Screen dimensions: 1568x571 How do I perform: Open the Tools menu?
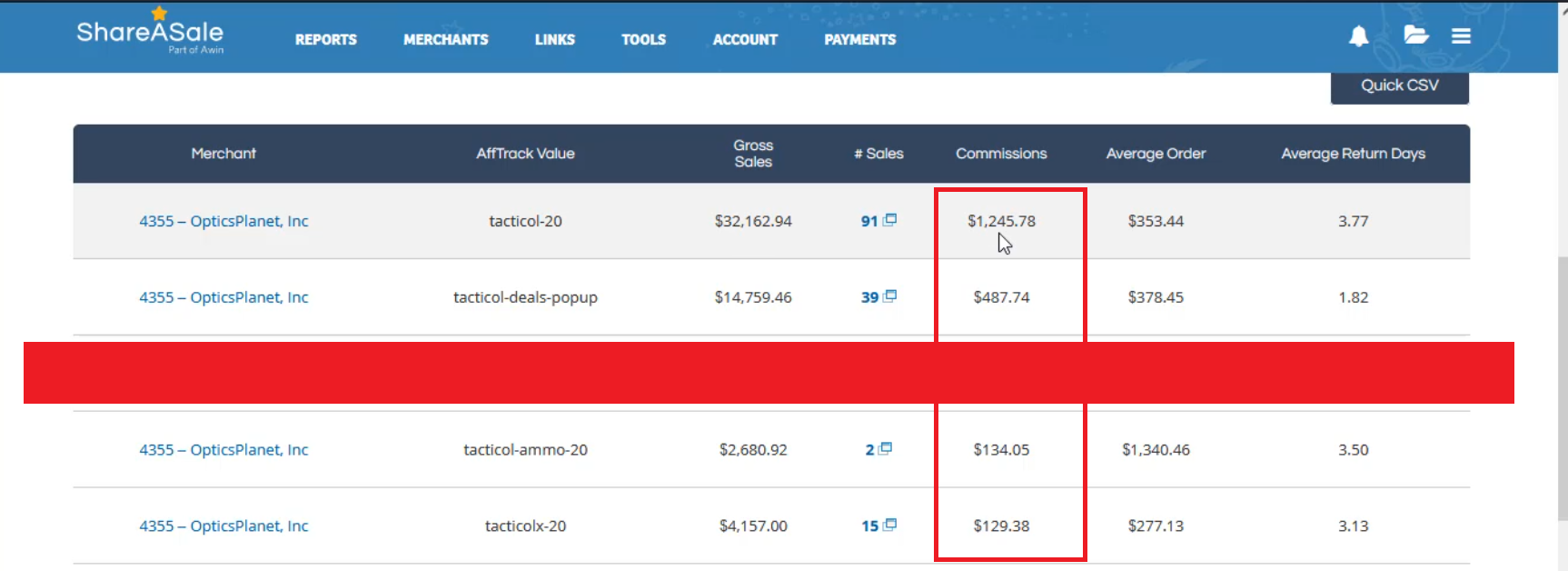(x=644, y=40)
